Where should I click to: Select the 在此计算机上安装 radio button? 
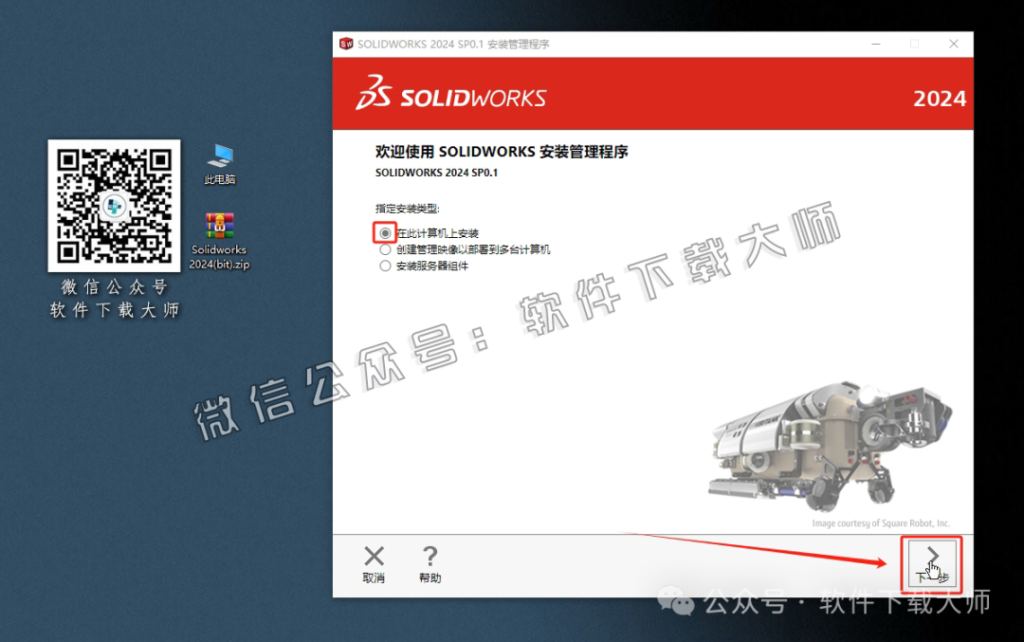click(x=385, y=232)
